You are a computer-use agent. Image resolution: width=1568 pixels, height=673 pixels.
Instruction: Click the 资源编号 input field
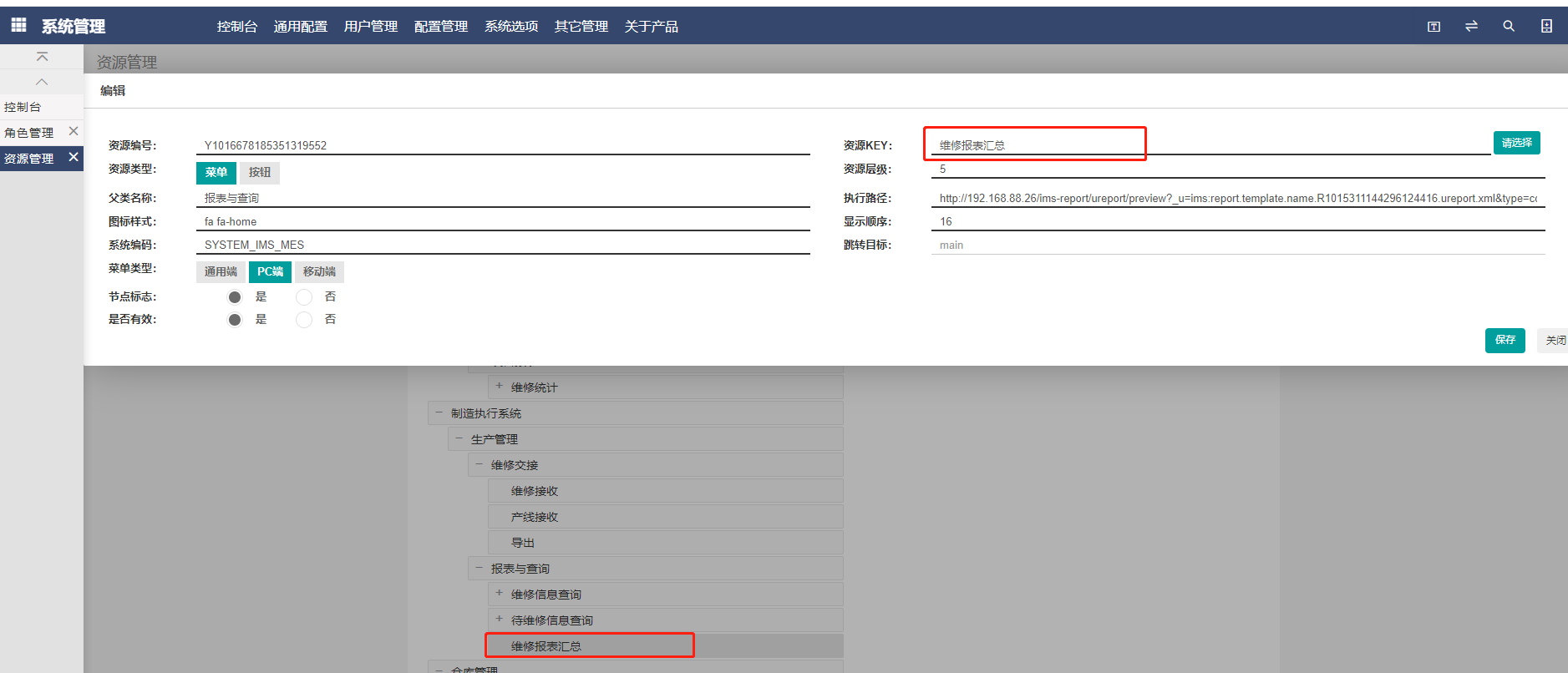(x=503, y=145)
